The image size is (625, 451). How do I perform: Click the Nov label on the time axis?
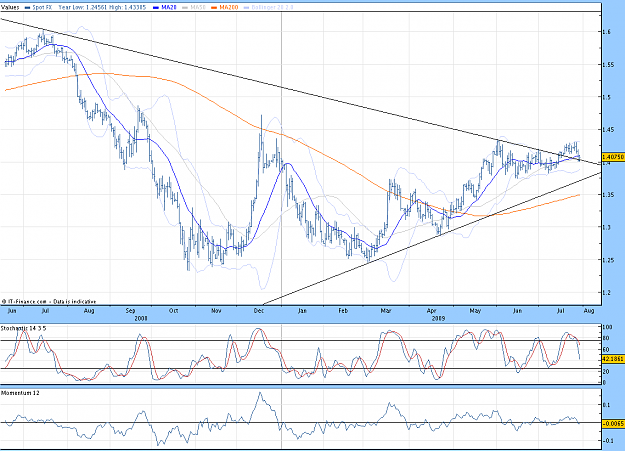(x=216, y=311)
